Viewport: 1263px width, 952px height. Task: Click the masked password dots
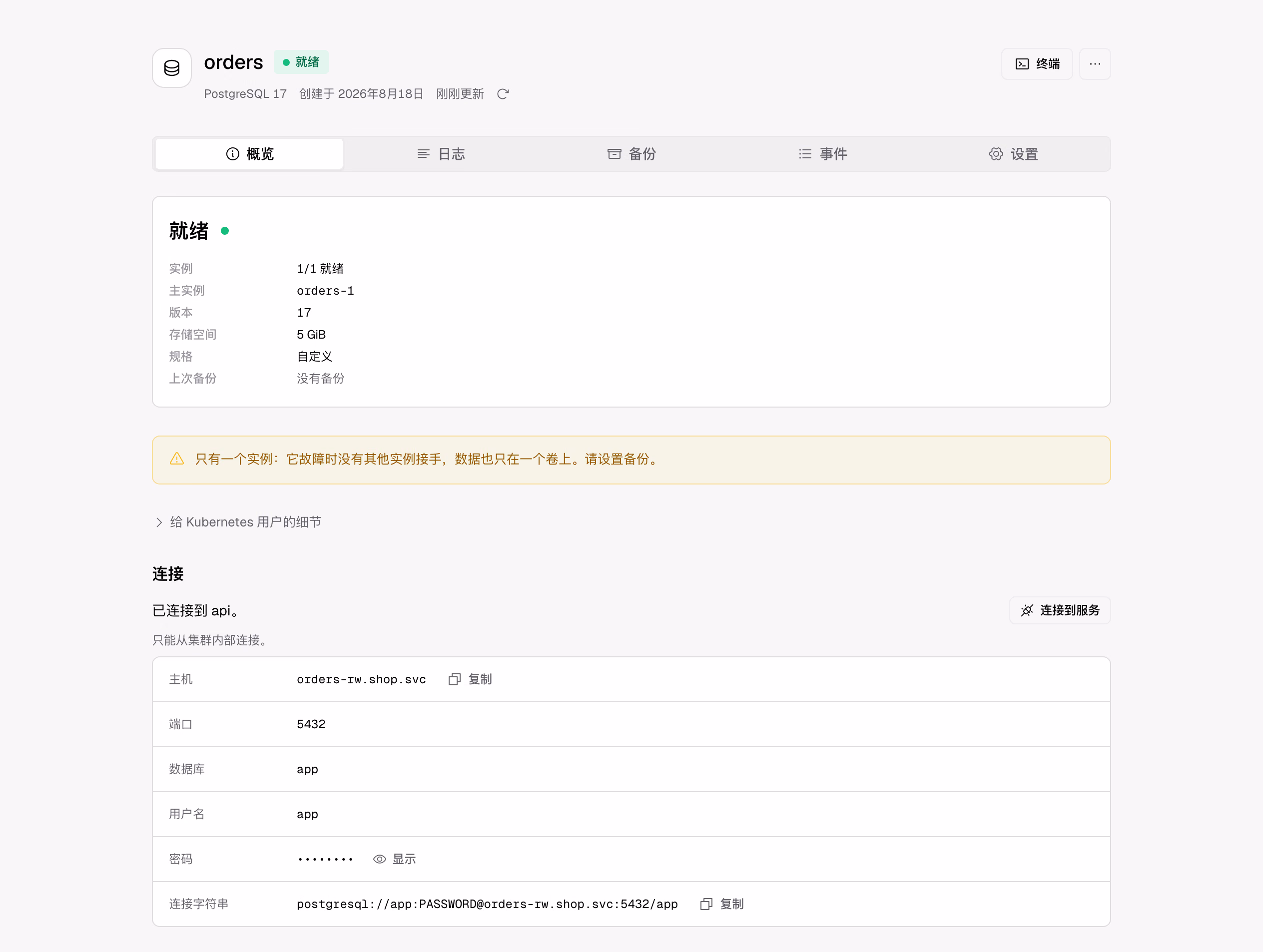pos(325,859)
